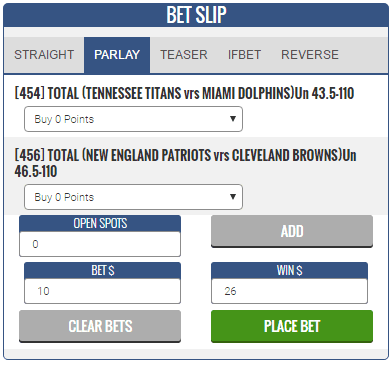Screen dimensions: 389x369
Task: Open Buy Points dropdown for Titans-Dolphins total
Action: tap(133, 119)
